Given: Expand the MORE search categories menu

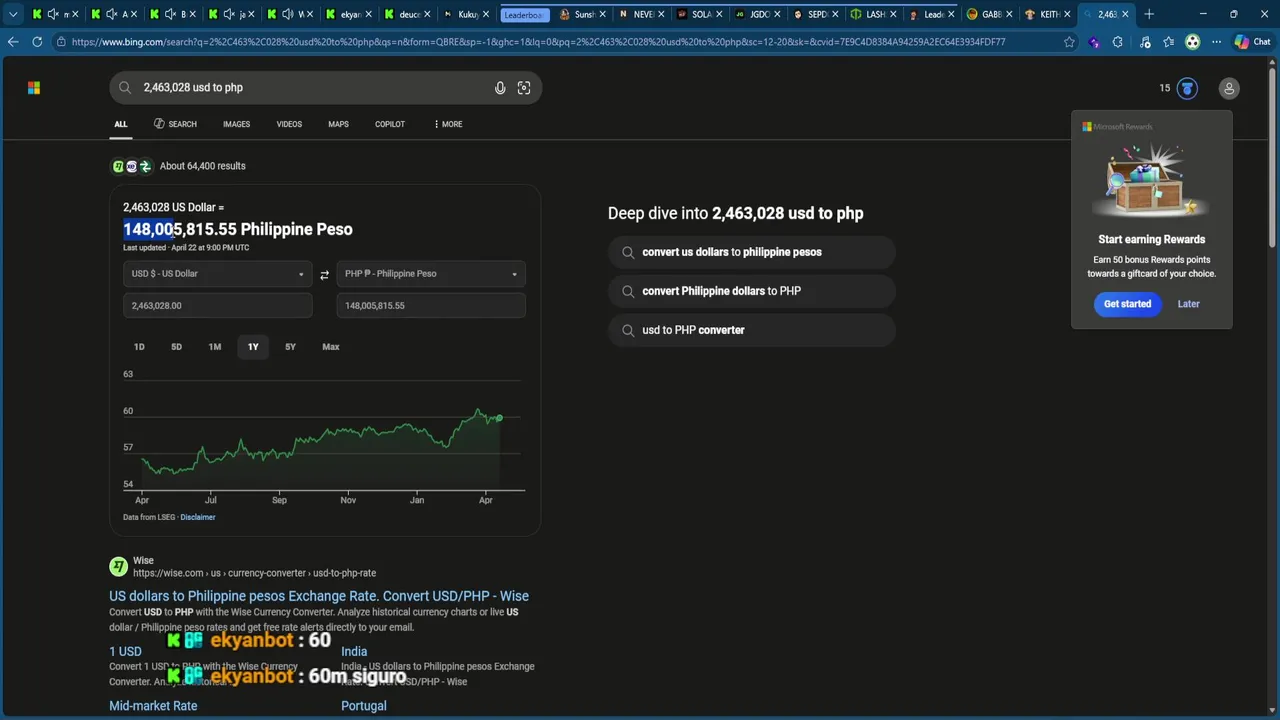Looking at the screenshot, I should pyautogui.click(x=447, y=124).
